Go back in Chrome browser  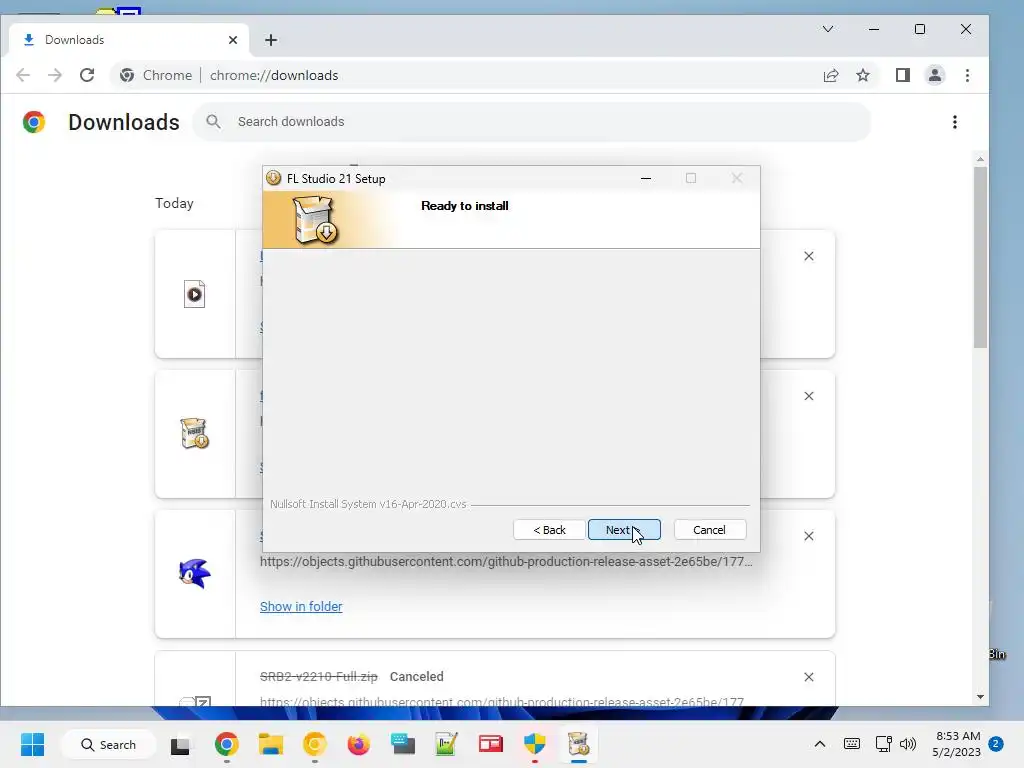(x=23, y=75)
